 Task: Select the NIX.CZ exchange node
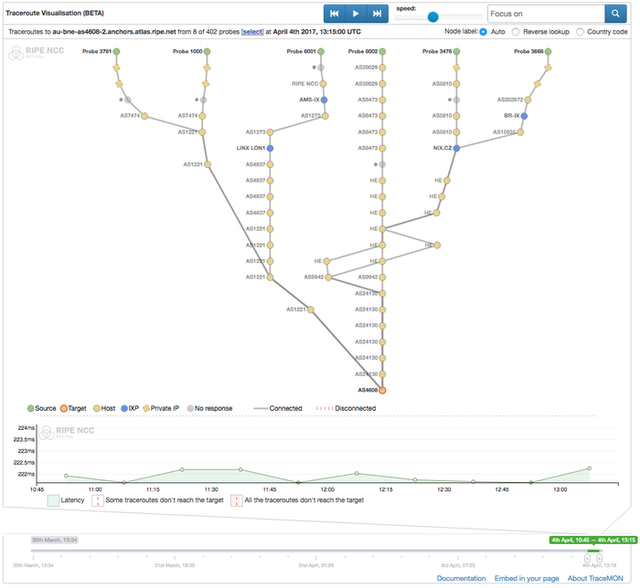tap(456, 148)
